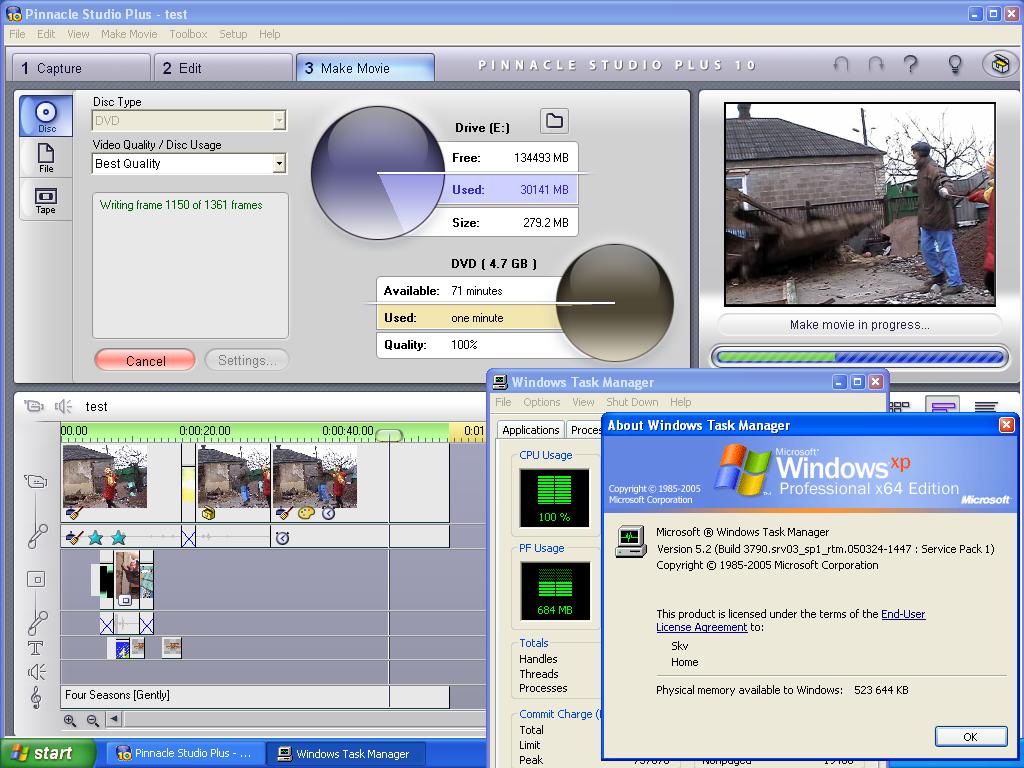Select the Disc output icon
1024x768 pixels.
(46, 116)
